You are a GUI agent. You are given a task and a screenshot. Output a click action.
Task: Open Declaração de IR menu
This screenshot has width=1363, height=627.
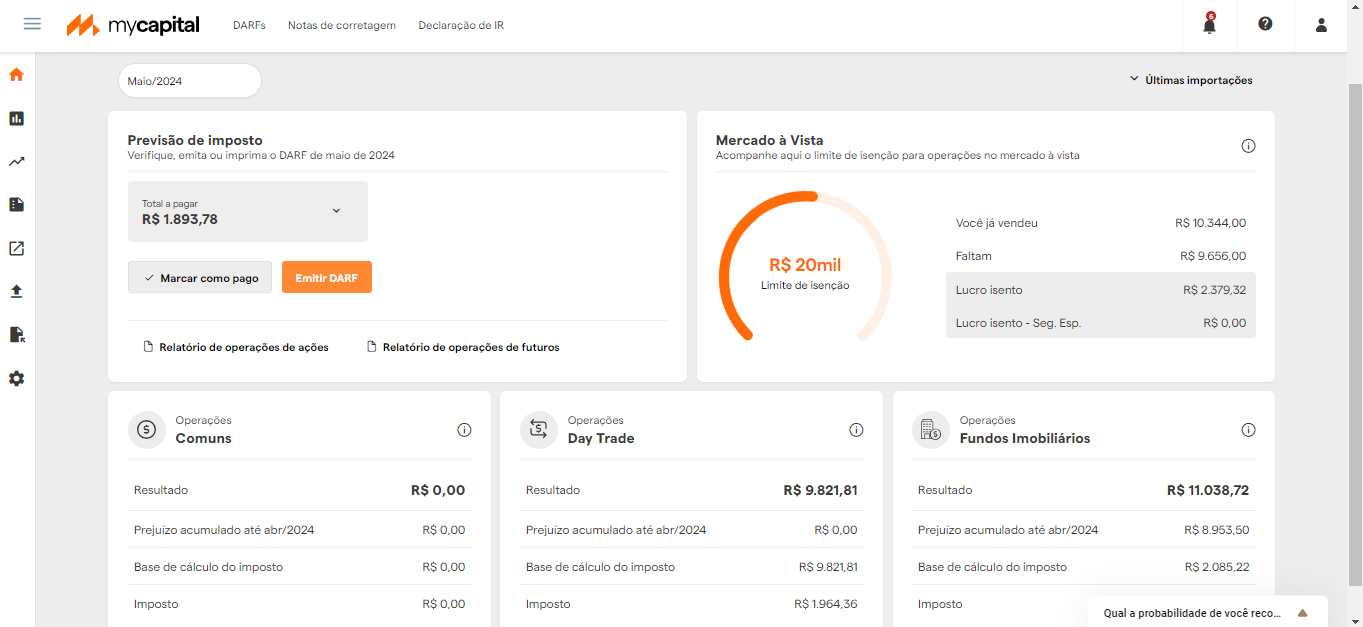pyautogui.click(x=461, y=25)
